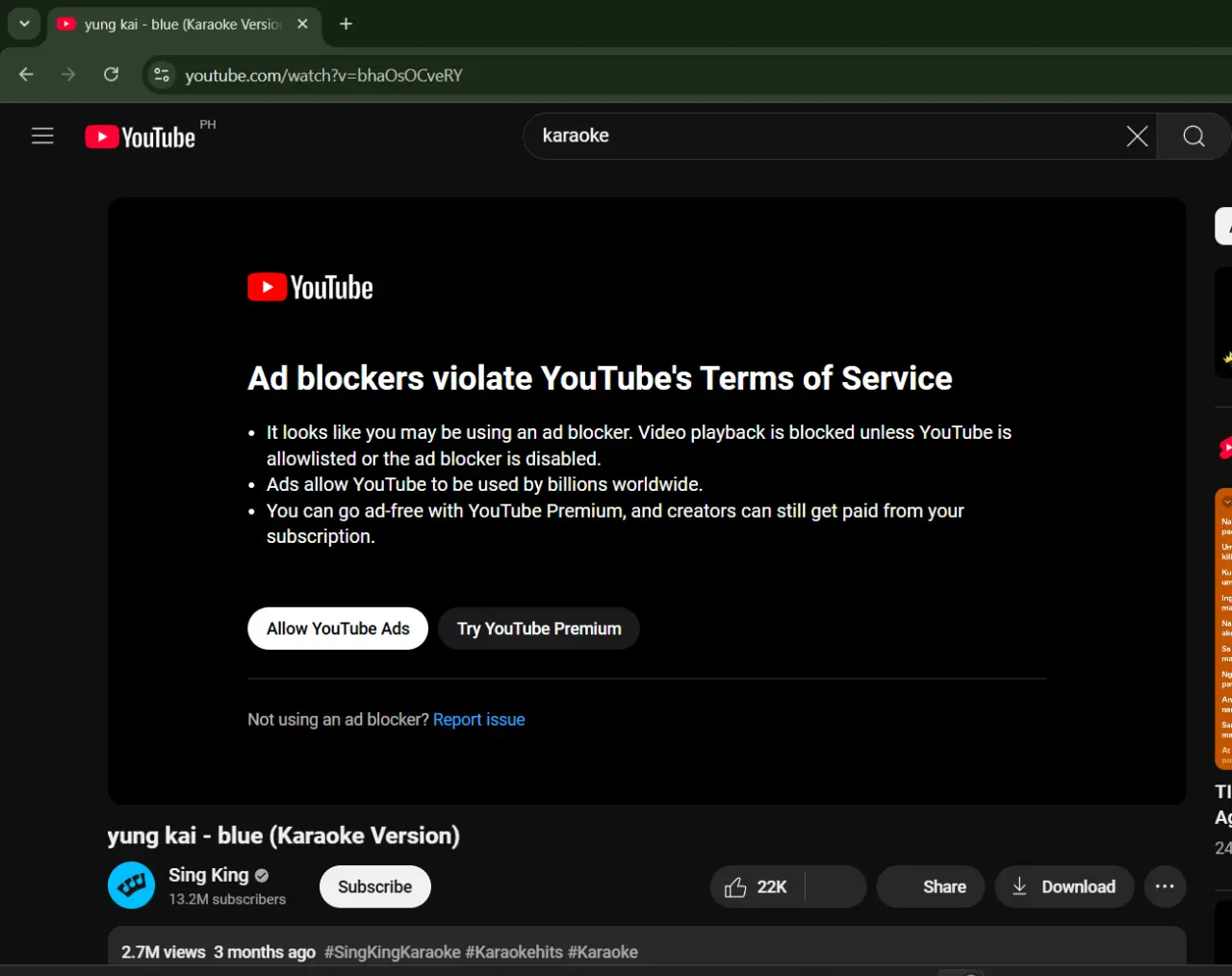Image resolution: width=1232 pixels, height=976 pixels.
Task: Click the verified badge beside Sing King
Action: tap(262, 876)
